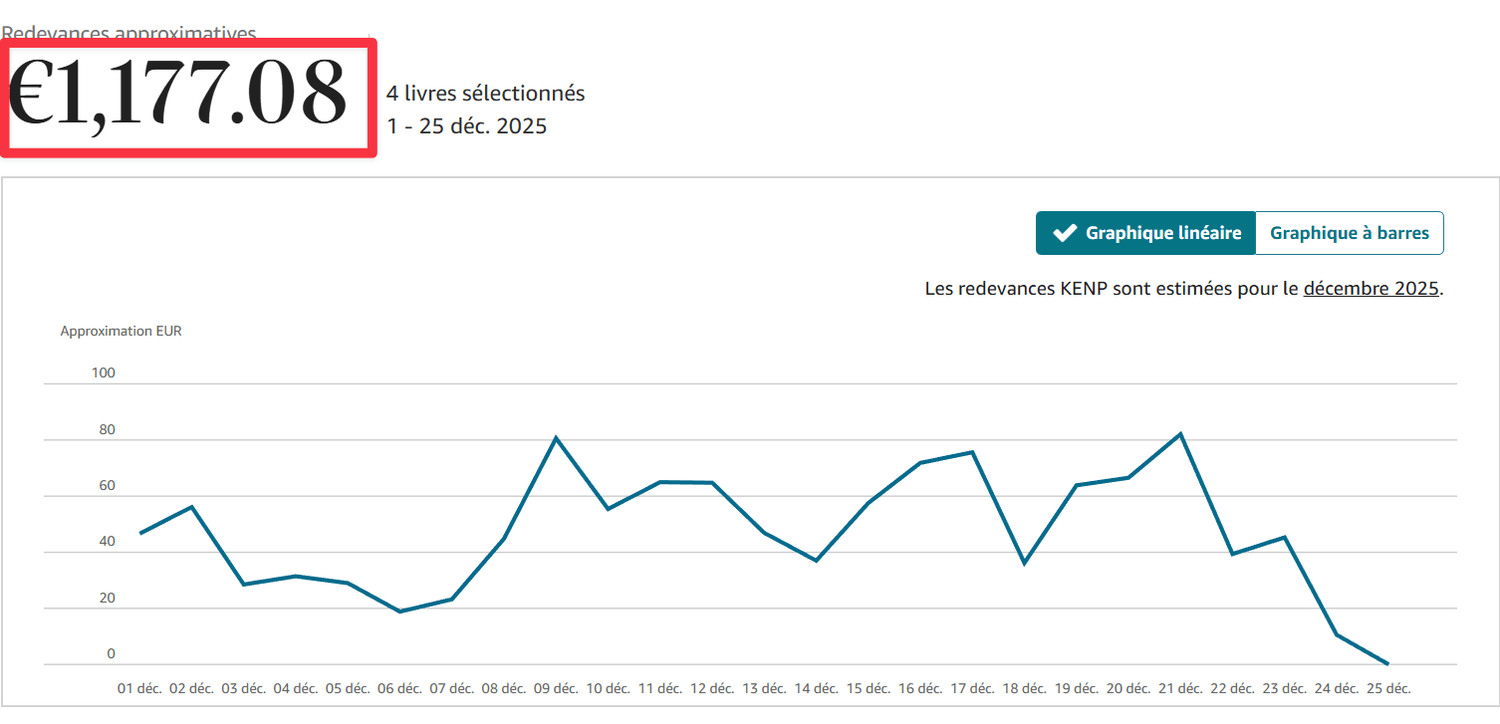The width and height of the screenshot is (1500, 724).
Task: Click the zero data point at 25 déc.
Action: [x=1388, y=663]
